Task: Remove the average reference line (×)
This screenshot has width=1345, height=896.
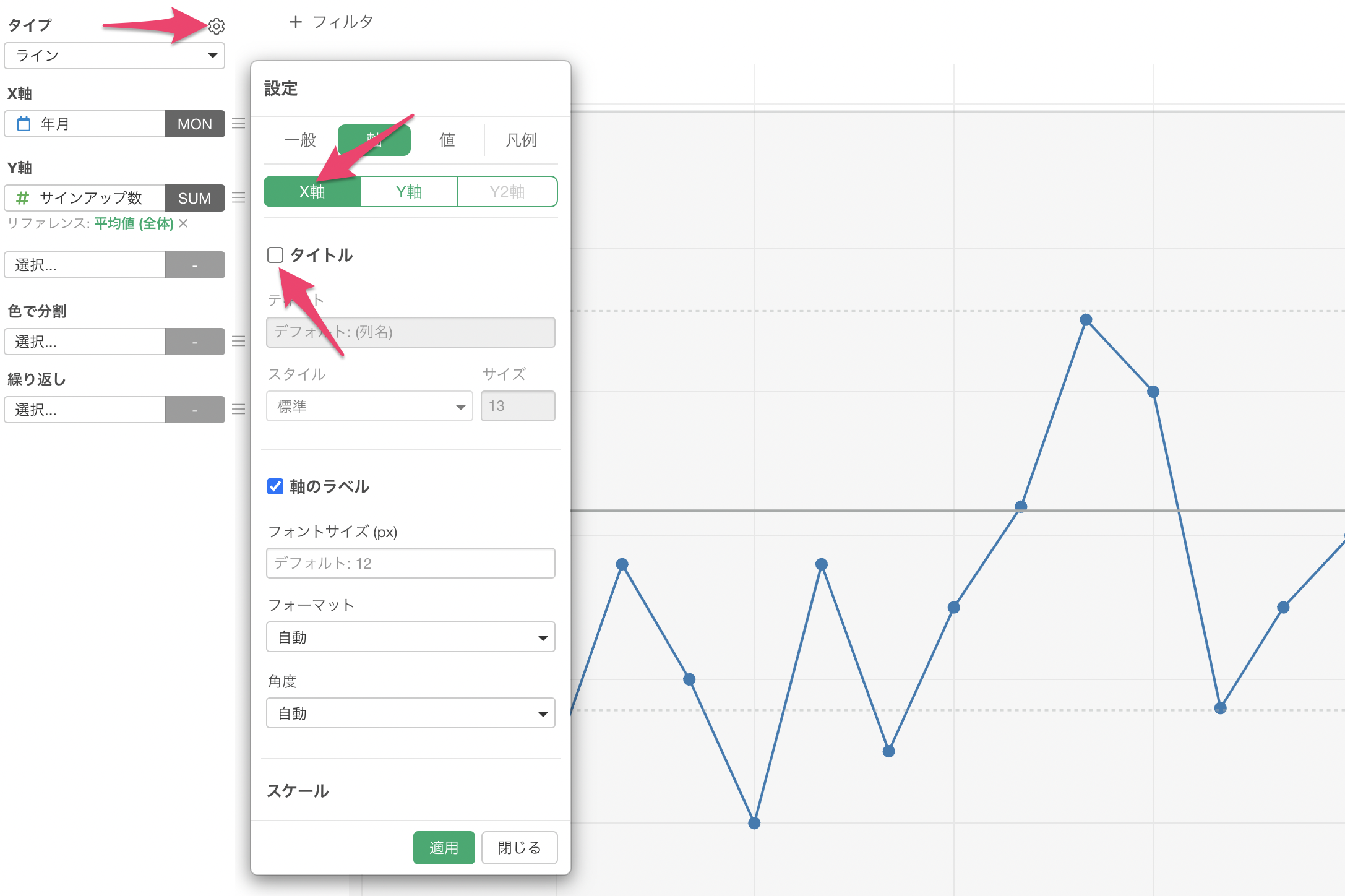Action: click(184, 223)
